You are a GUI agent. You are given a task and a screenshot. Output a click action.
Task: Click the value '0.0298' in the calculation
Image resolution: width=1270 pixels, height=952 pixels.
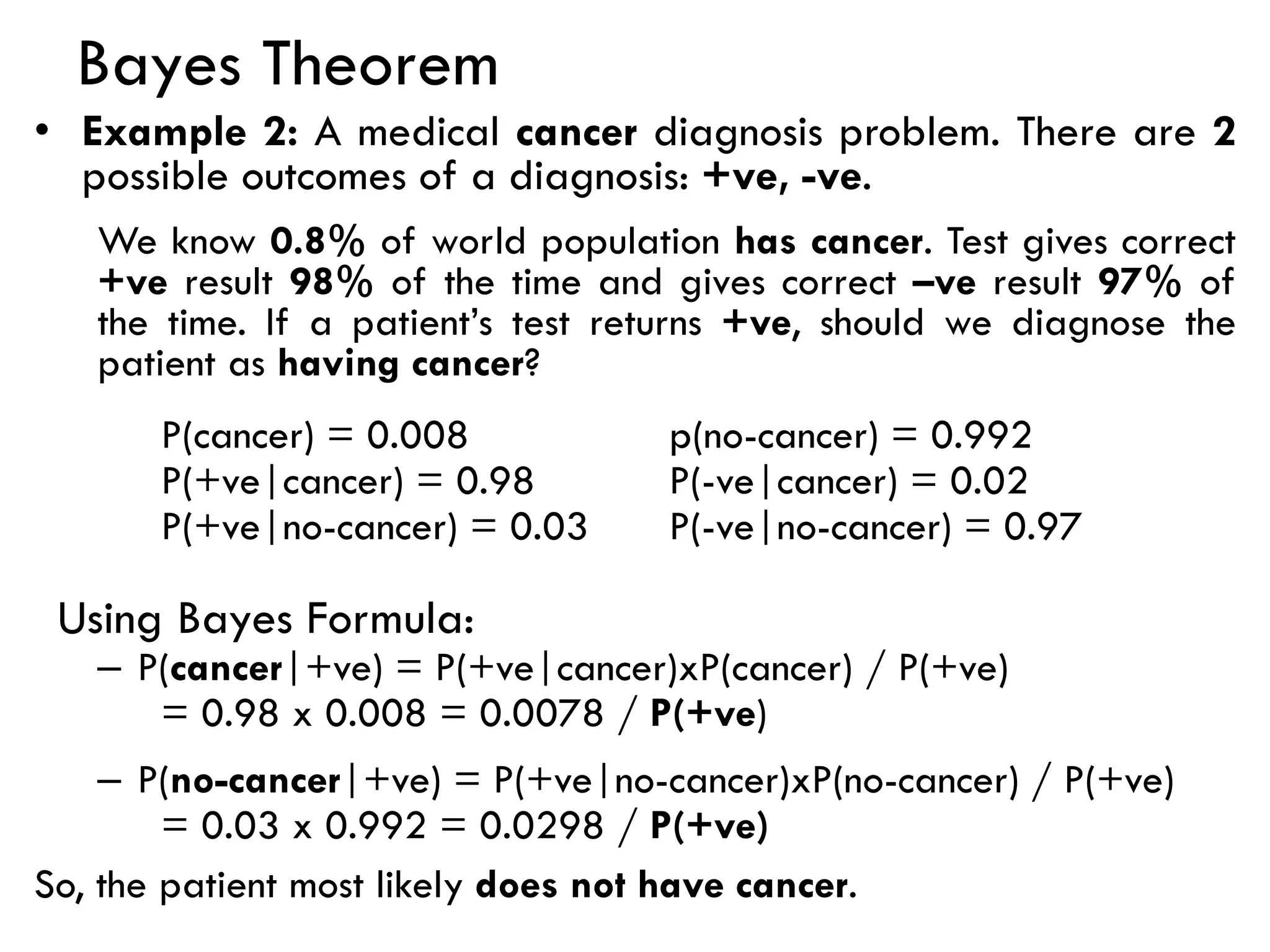point(541,826)
